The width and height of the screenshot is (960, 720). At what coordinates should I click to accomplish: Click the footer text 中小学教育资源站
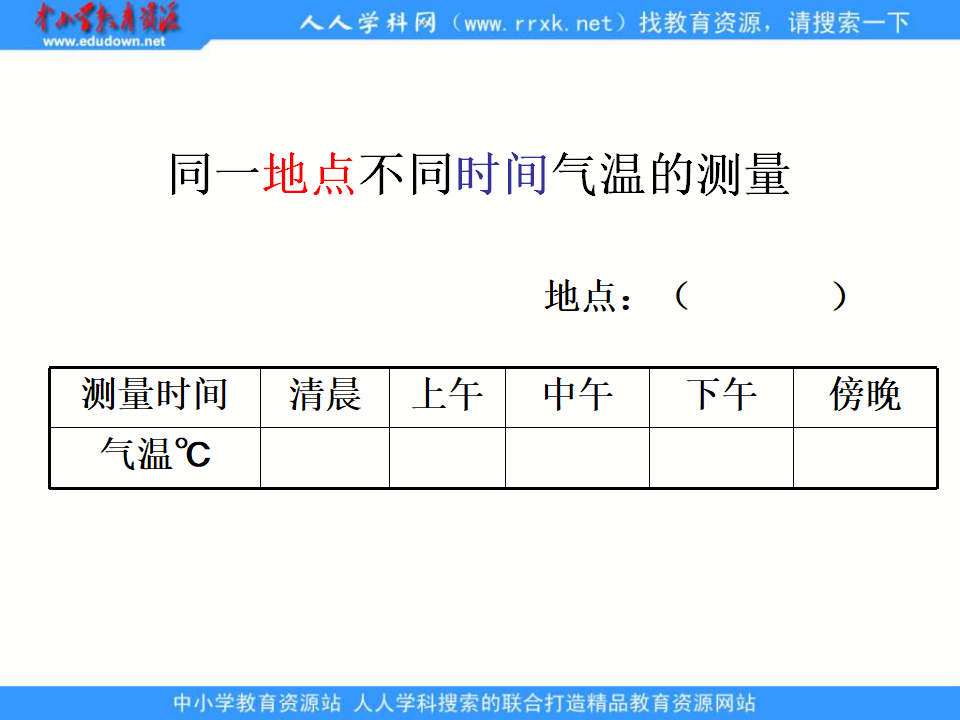257,703
